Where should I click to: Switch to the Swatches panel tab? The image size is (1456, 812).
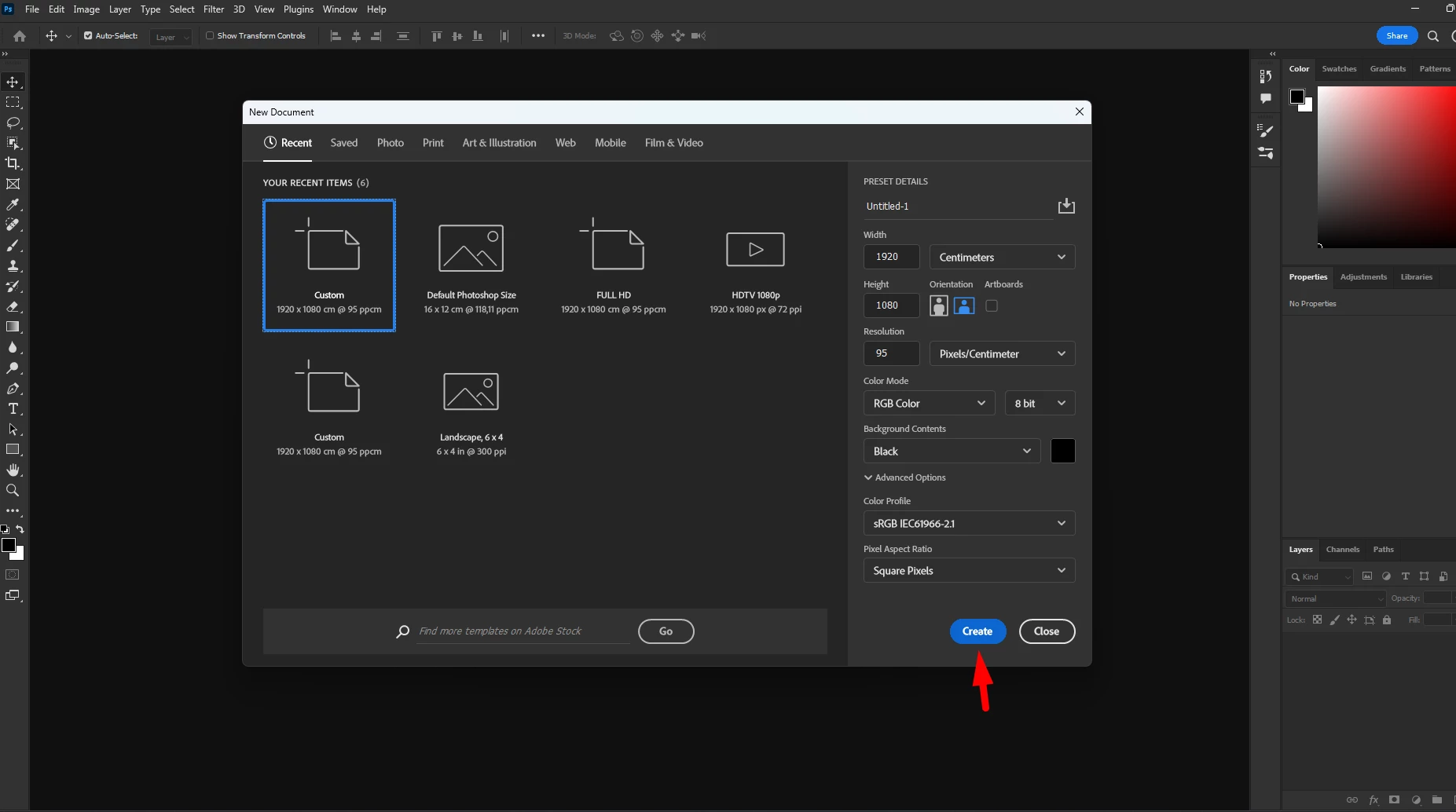click(x=1339, y=69)
